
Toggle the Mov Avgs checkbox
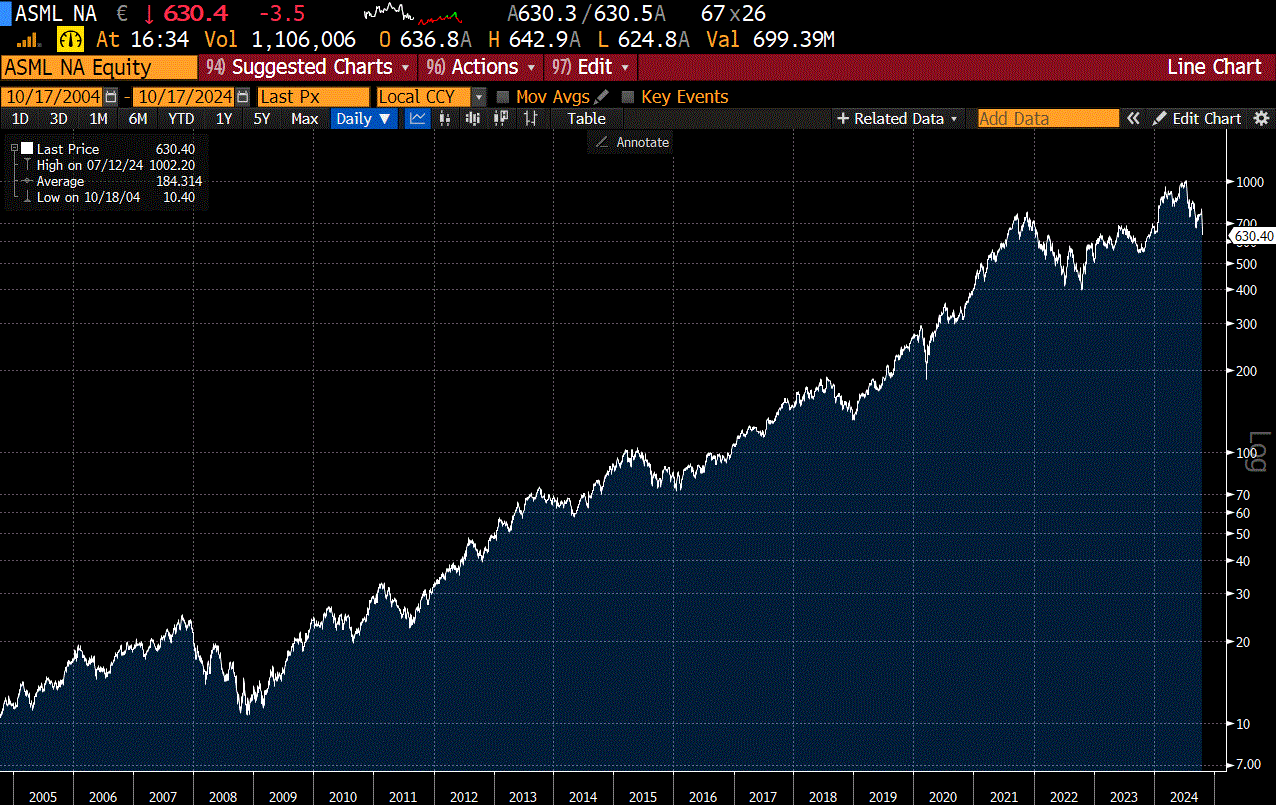click(503, 97)
